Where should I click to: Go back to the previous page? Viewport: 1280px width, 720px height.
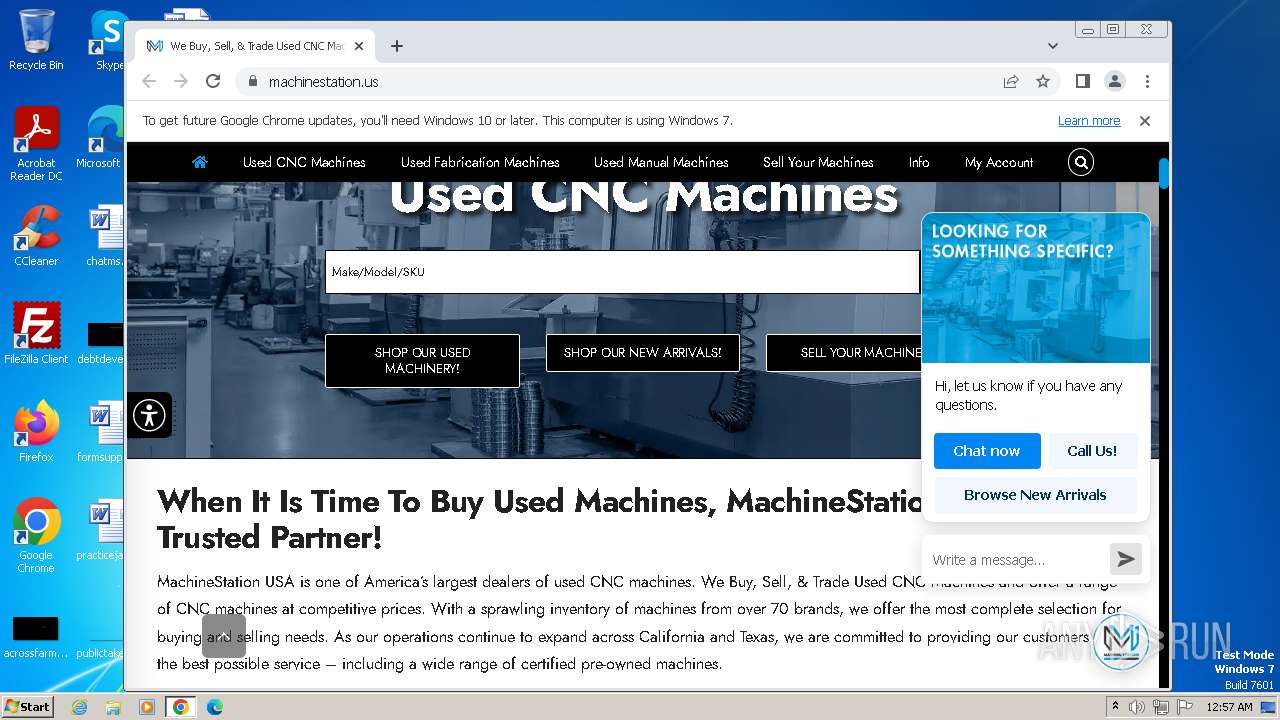(x=149, y=81)
